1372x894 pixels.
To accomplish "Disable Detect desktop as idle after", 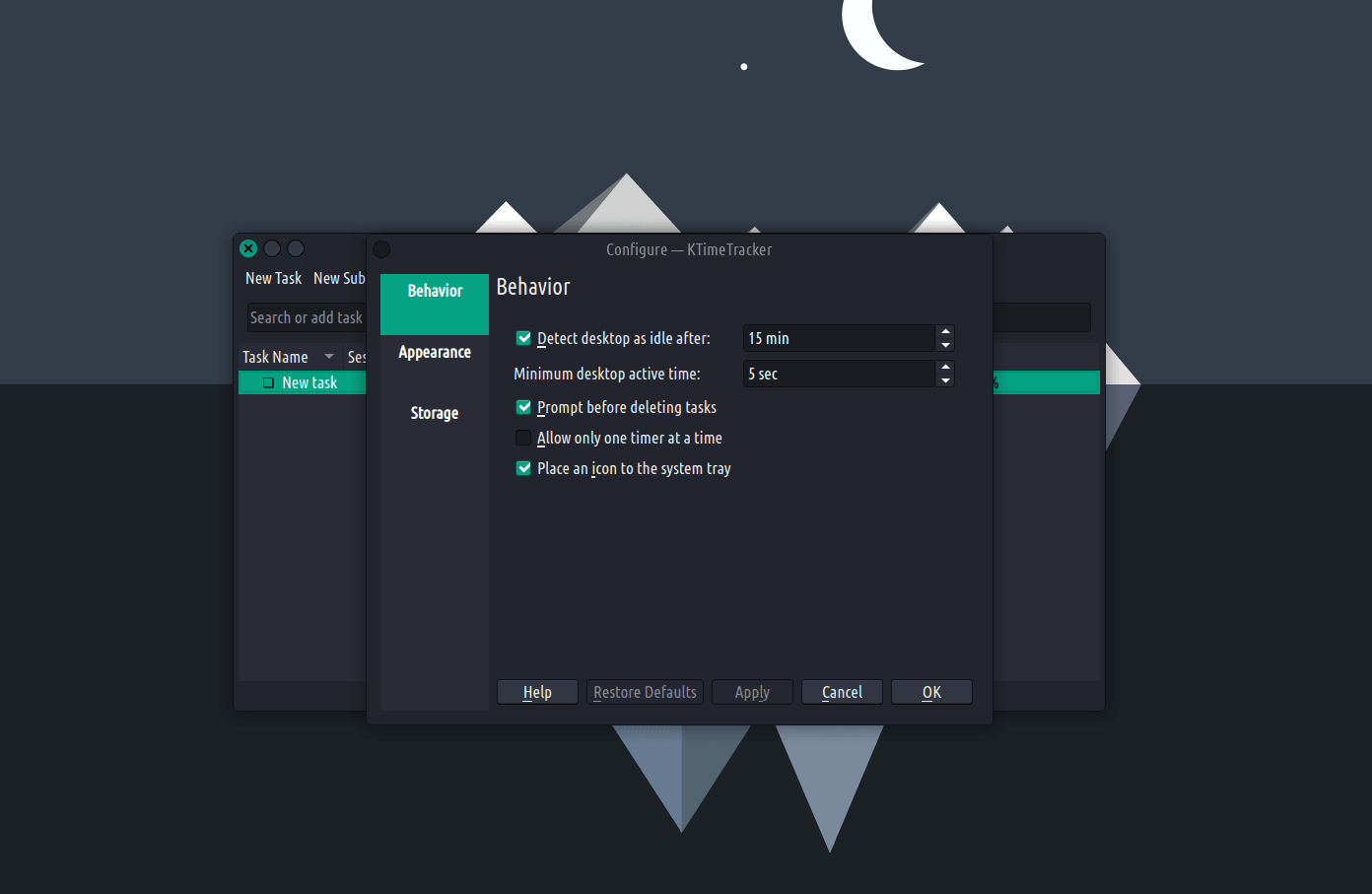I will point(523,338).
